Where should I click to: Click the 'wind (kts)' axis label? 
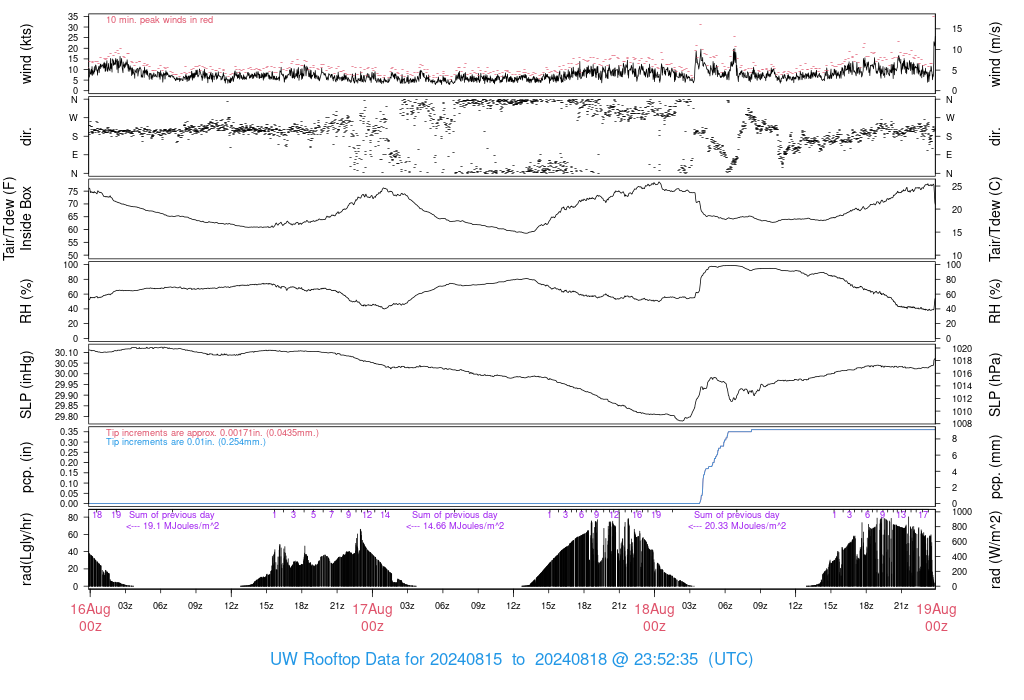(x=26, y=54)
